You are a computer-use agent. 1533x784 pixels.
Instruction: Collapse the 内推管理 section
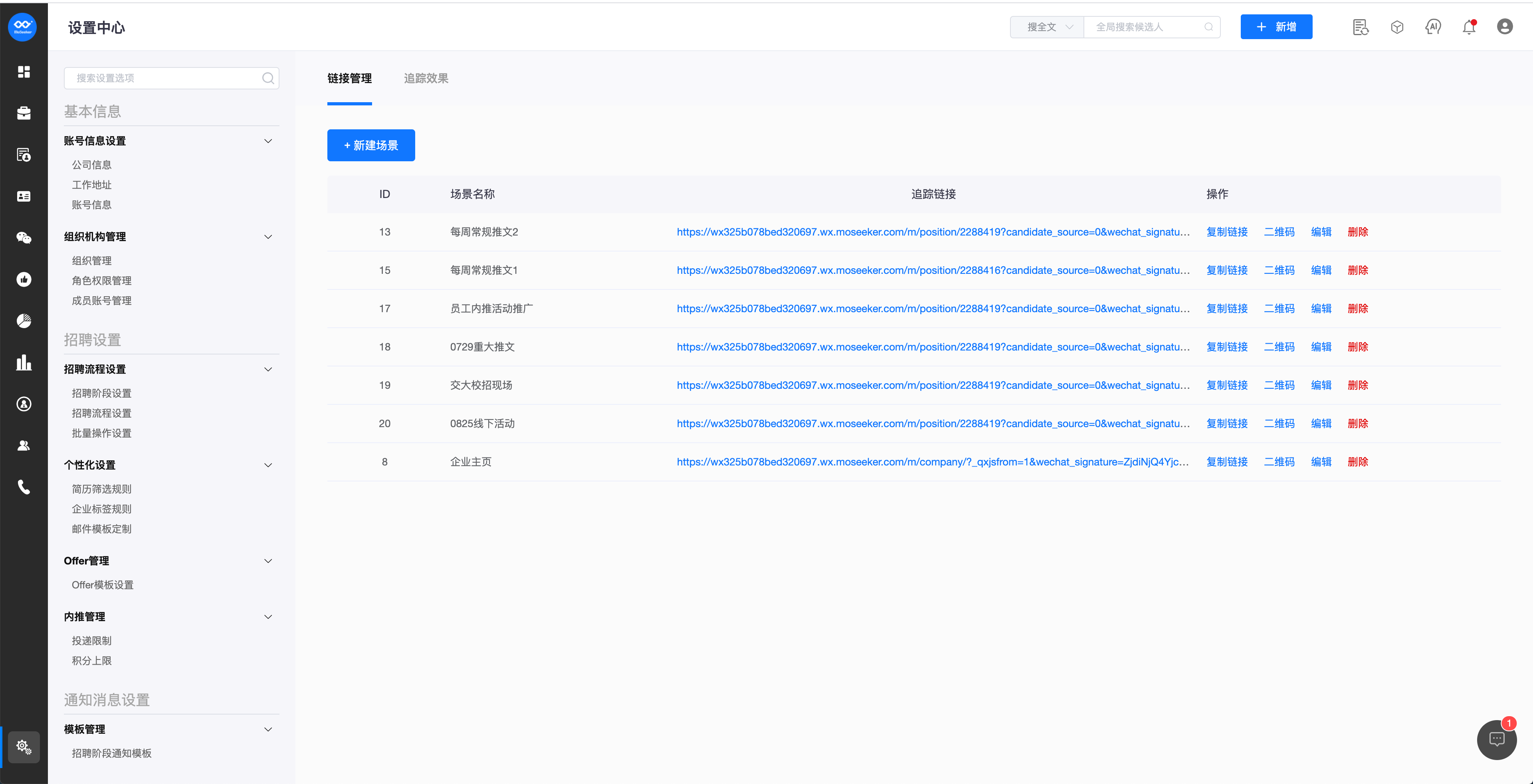pyautogui.click(x=268, y=617)
